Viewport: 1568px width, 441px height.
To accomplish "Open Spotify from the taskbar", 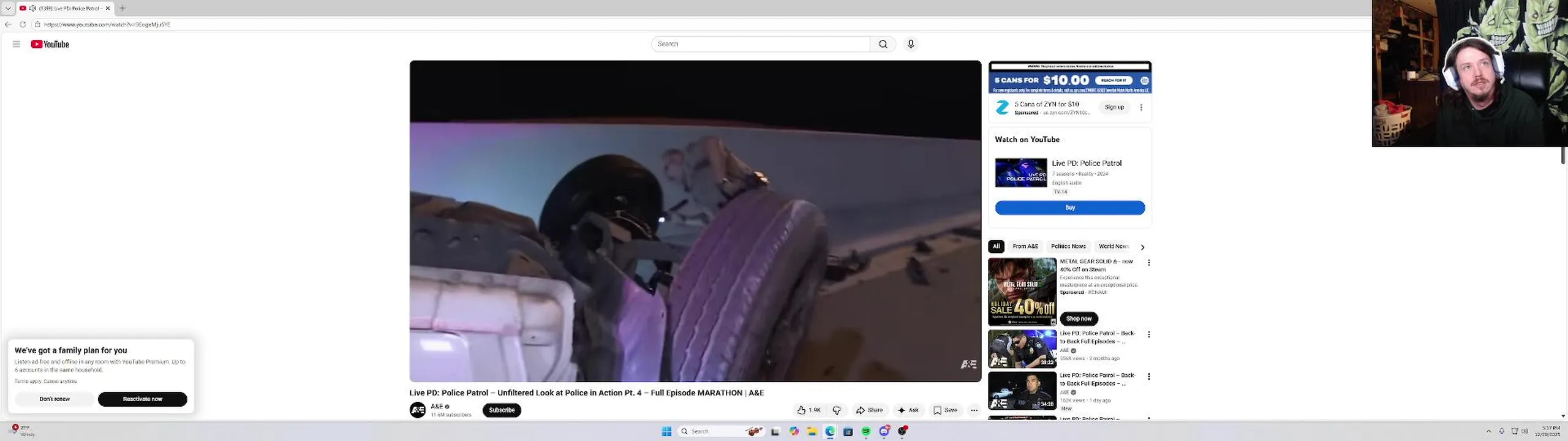I will pos(866,432).
